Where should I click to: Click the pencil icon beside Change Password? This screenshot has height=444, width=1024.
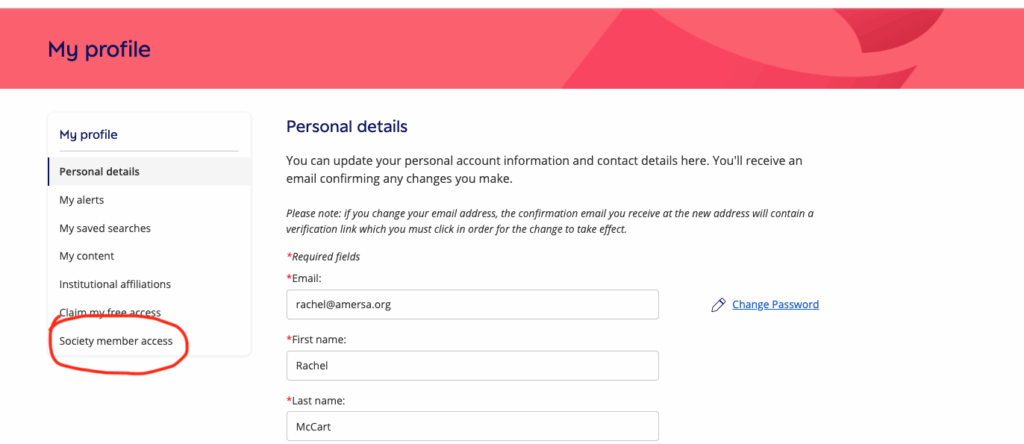click(717, 304)
